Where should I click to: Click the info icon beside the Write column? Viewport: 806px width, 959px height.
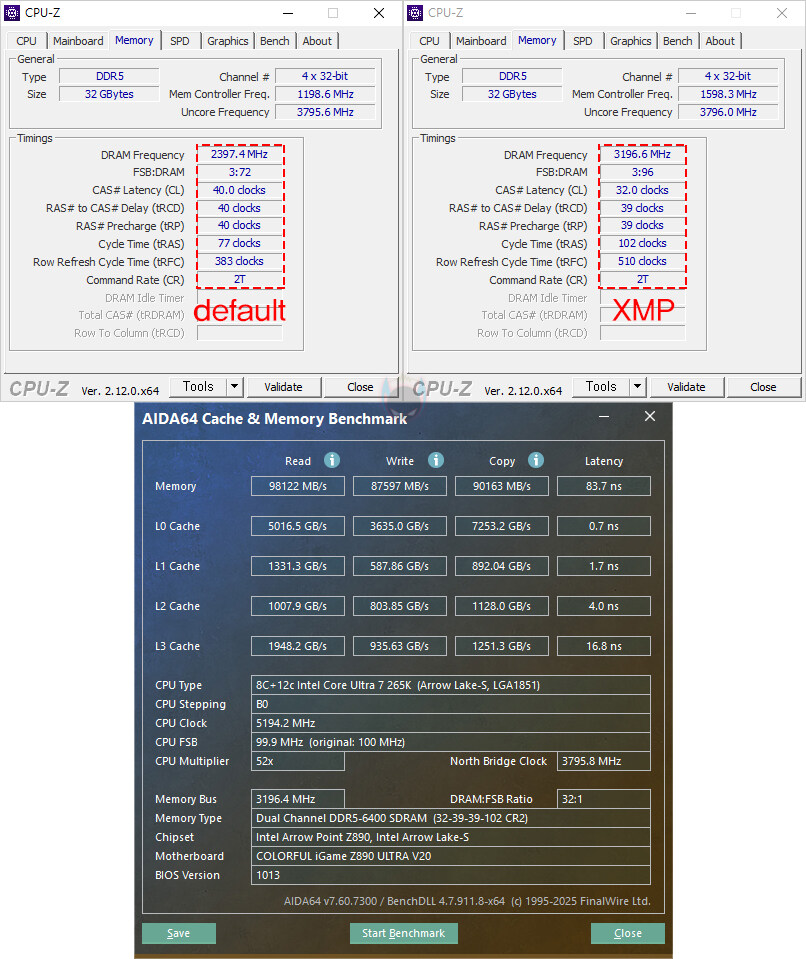(435, 461)
